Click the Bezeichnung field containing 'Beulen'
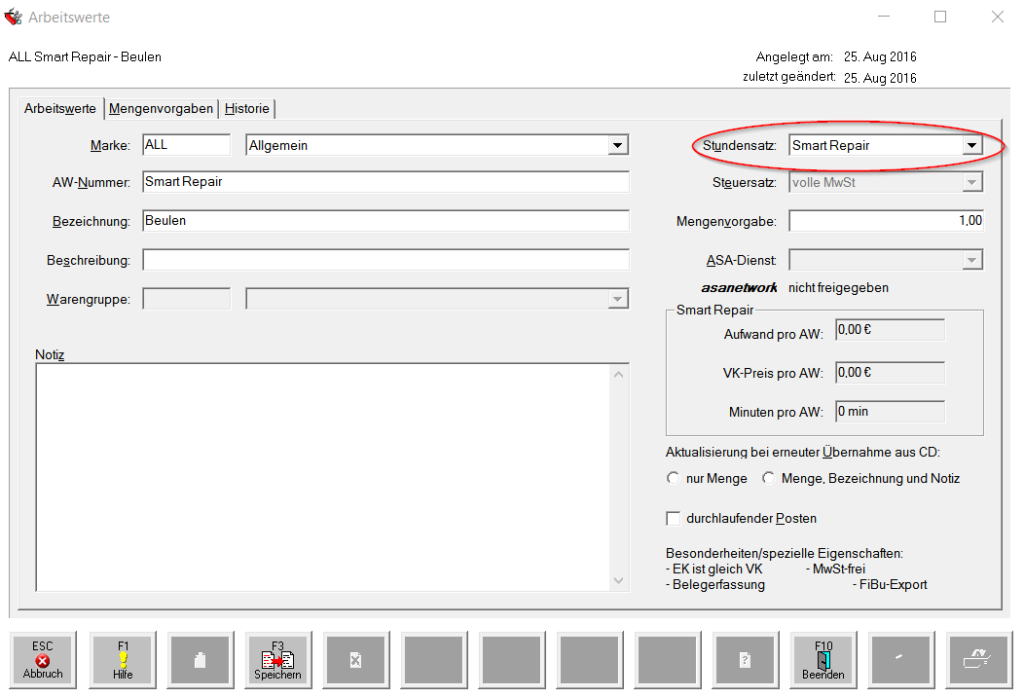Viewport: 1024px width, 698px height. [x=385, y=221]
